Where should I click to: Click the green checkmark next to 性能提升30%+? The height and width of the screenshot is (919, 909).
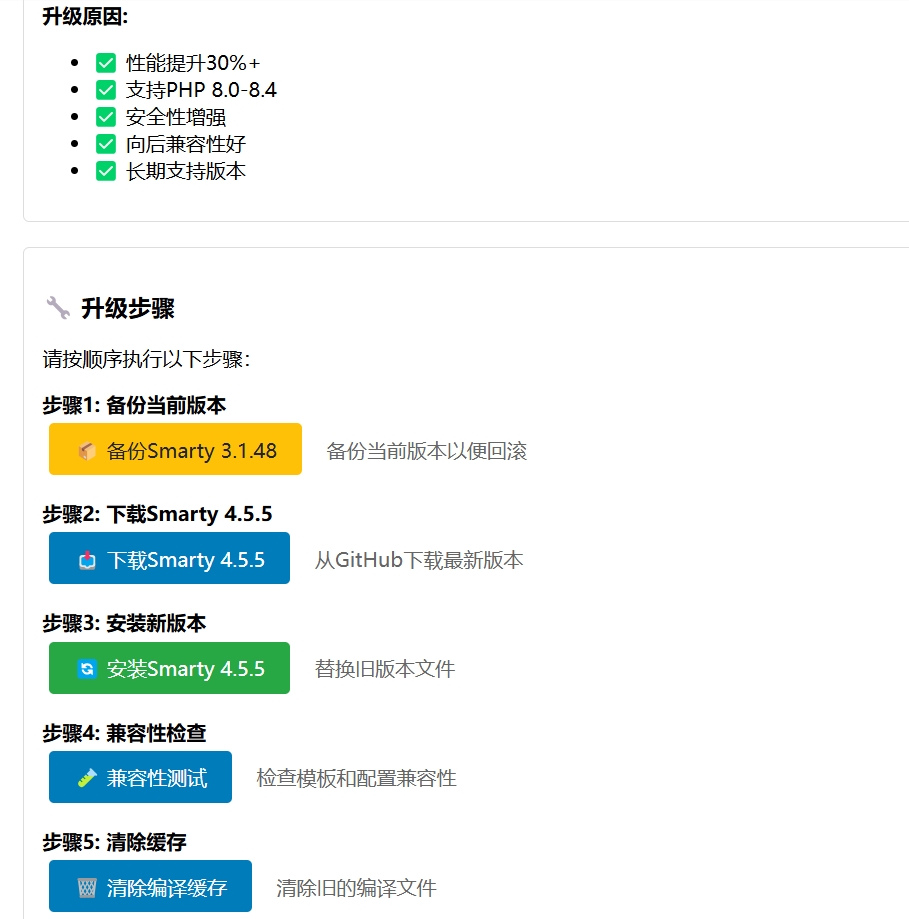tap(106, 63)
